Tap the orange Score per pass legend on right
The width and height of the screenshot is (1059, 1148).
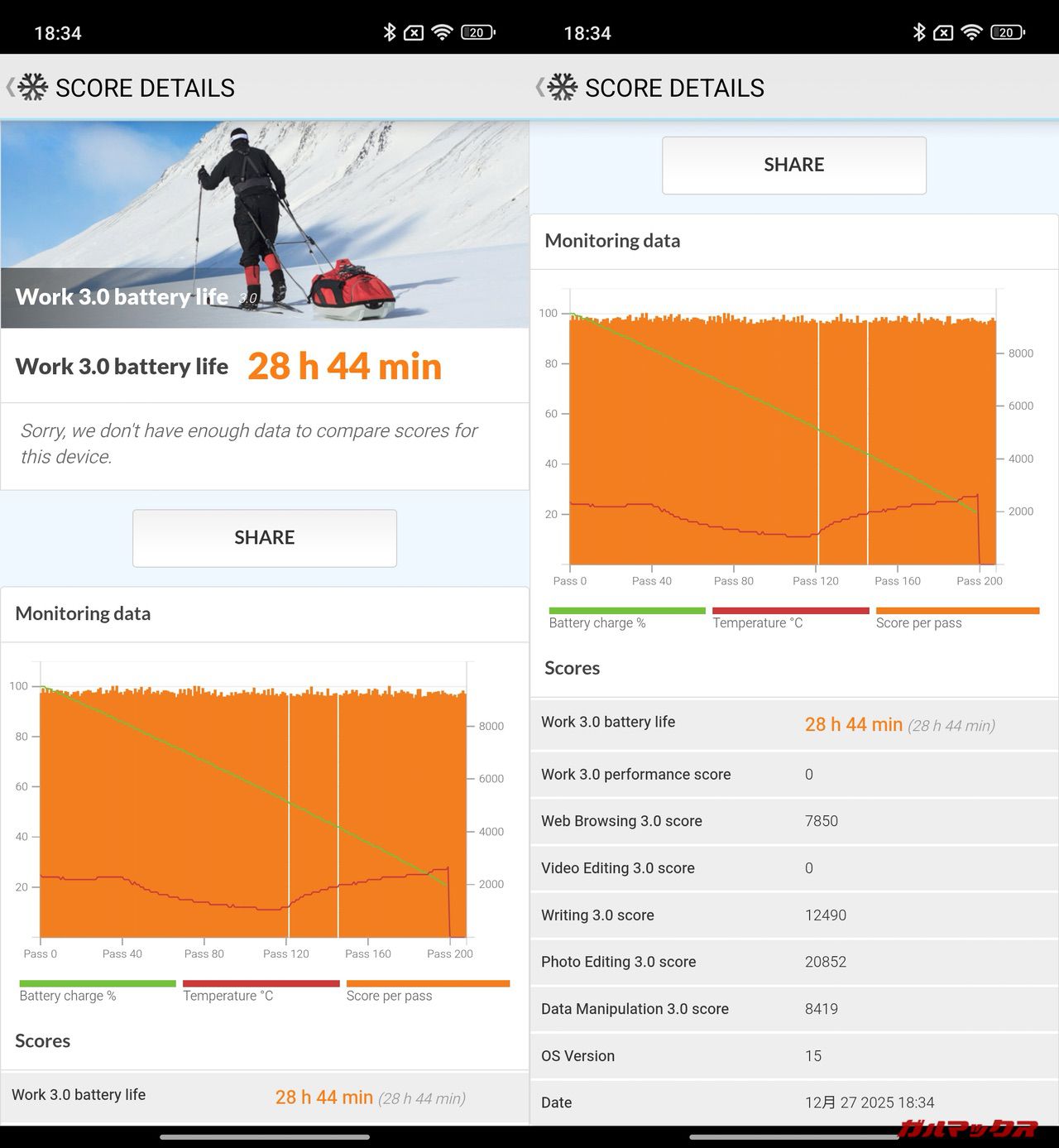[956, 618]
